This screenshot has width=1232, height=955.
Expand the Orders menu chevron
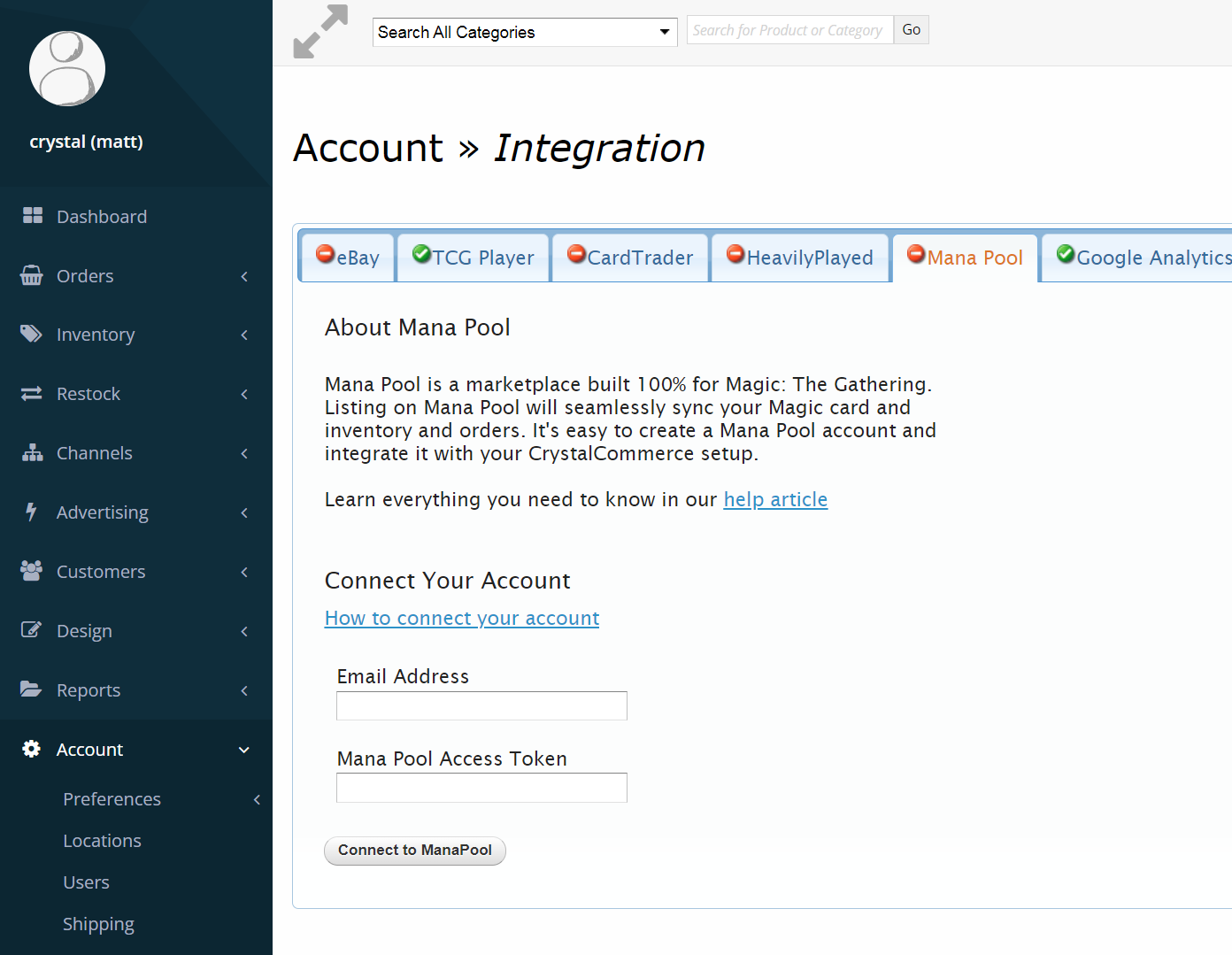pos(244,276)
